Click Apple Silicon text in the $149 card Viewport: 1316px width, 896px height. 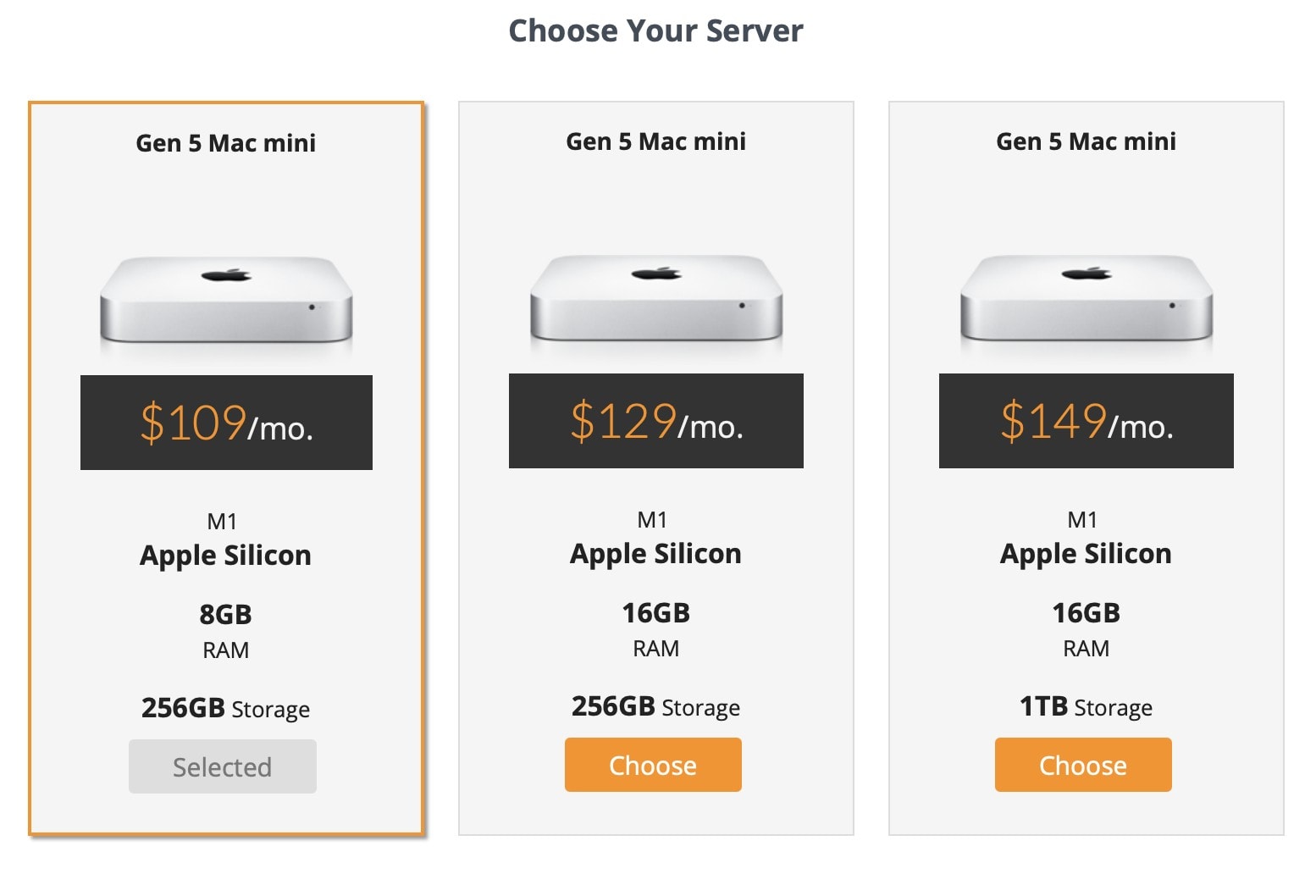pyautogui.click(x=1087, y=554)
